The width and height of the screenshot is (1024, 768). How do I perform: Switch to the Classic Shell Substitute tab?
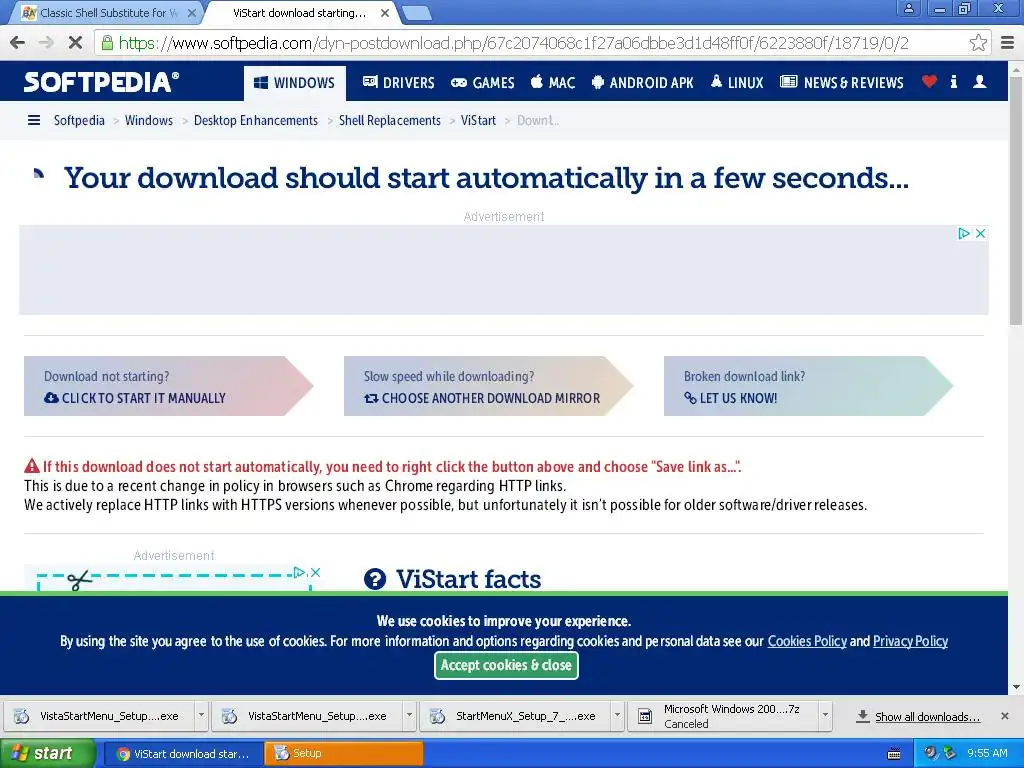coord(106,12)
